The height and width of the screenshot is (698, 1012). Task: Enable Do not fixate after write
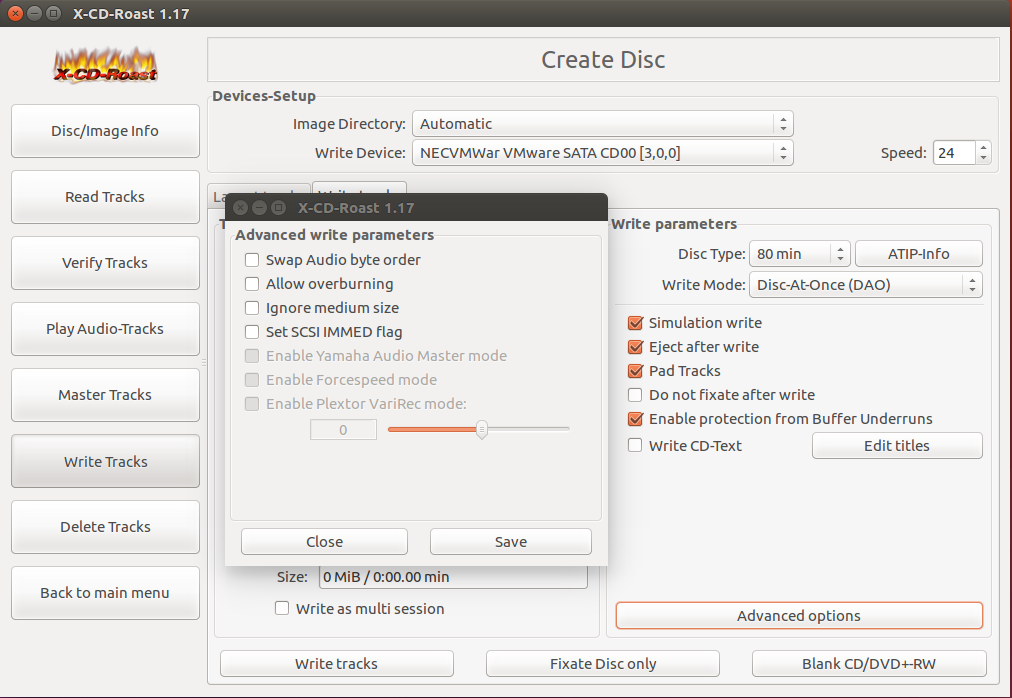635,395
